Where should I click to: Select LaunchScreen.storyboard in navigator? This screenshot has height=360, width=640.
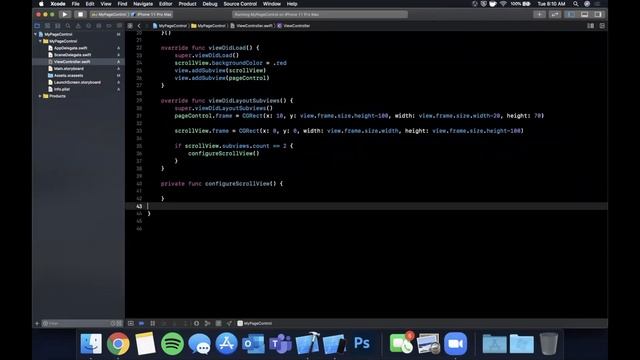pyautogui.click(x=78, y=82)
